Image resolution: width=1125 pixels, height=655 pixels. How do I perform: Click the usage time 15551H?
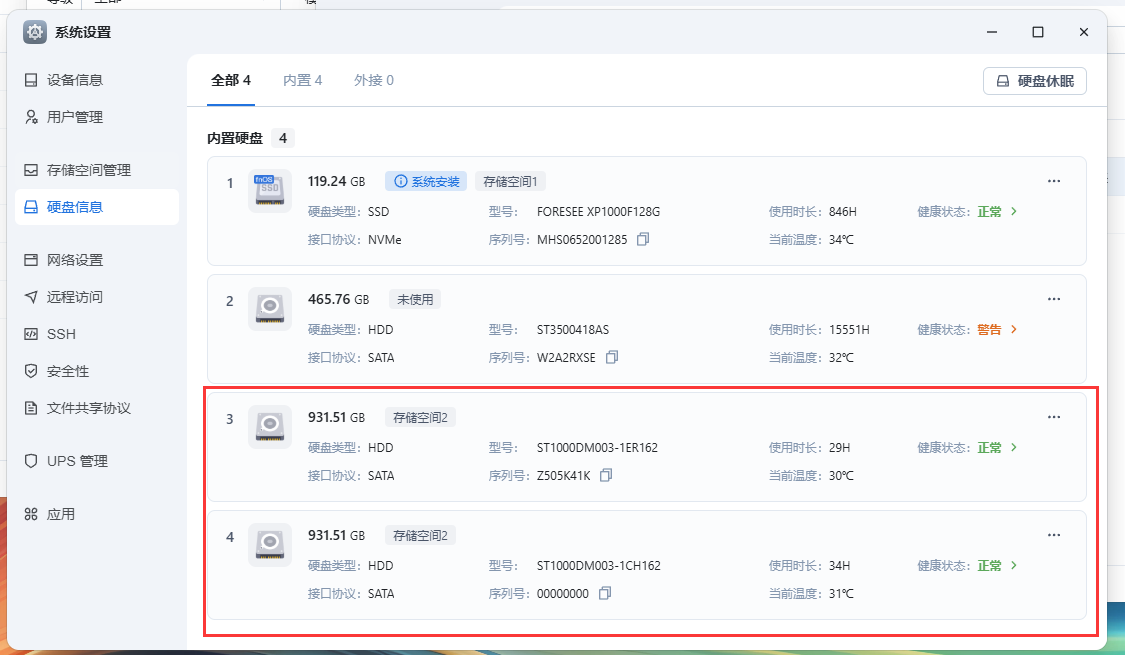[x=849, y=329]
